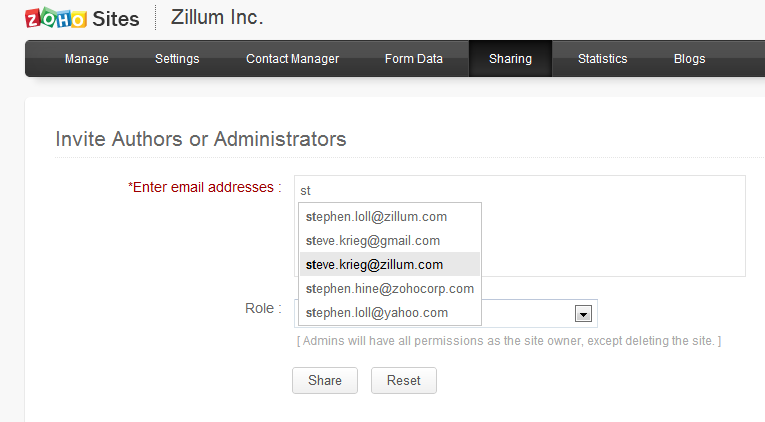
Task: Switch to the Contact Manager tab
Action: tap(292, 59)
